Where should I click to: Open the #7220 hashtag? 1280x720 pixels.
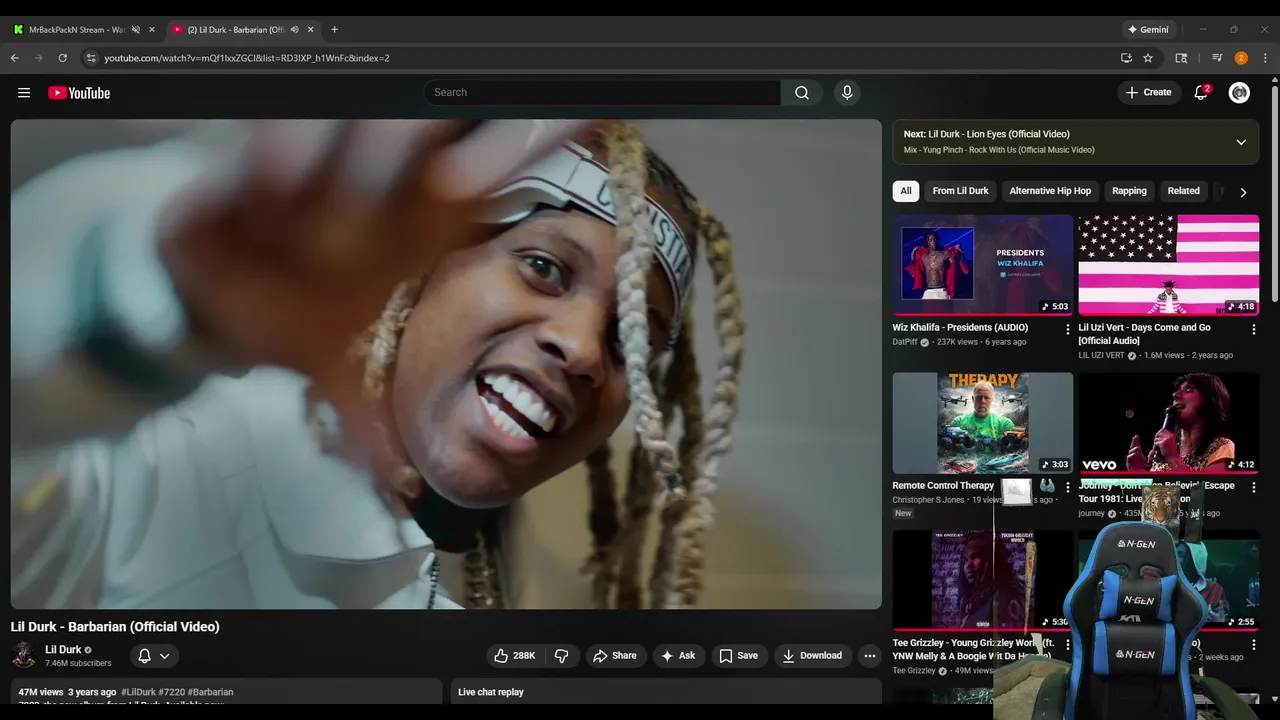(x=171, y=692)
